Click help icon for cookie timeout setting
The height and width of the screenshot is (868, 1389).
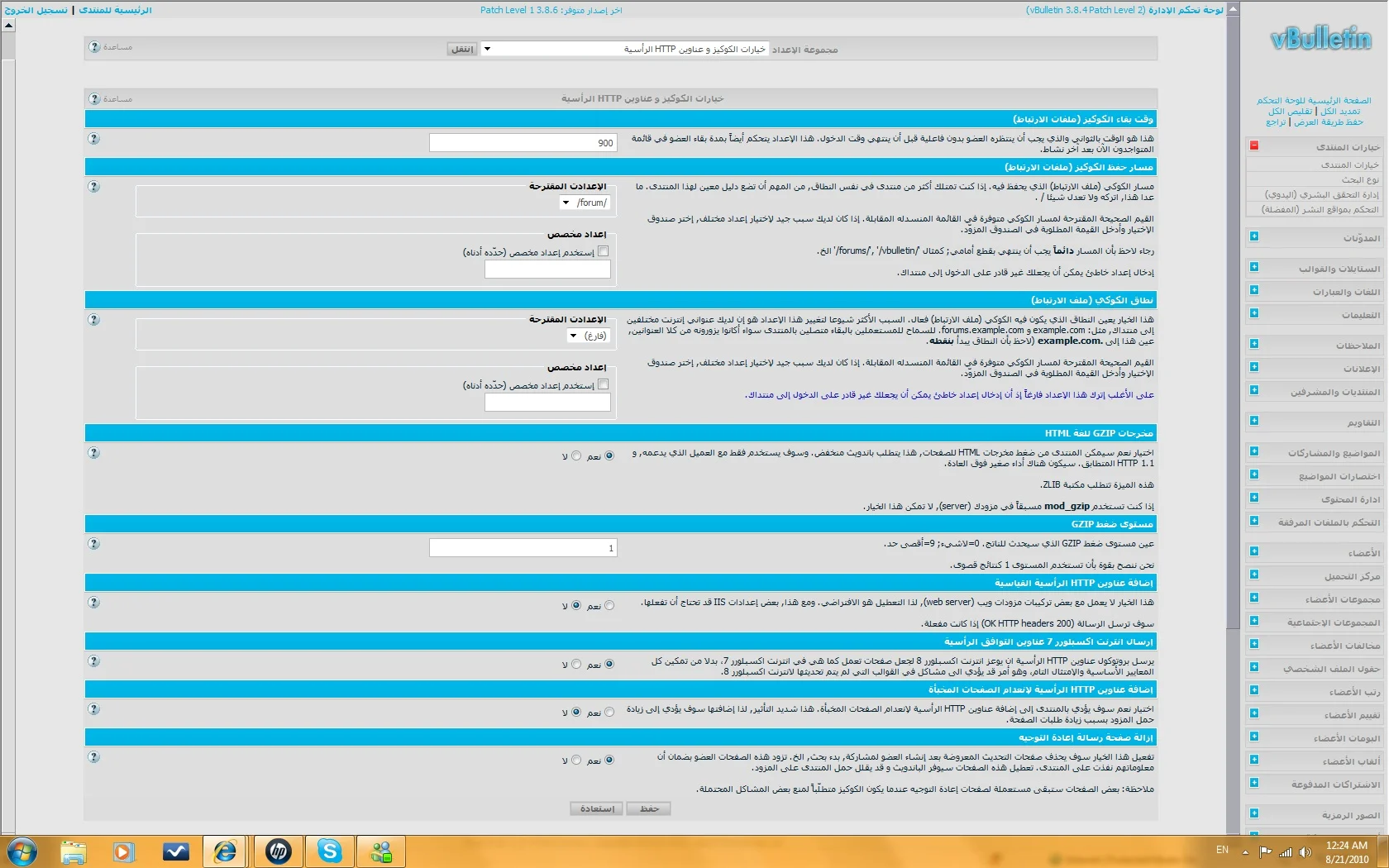point(93,139)
